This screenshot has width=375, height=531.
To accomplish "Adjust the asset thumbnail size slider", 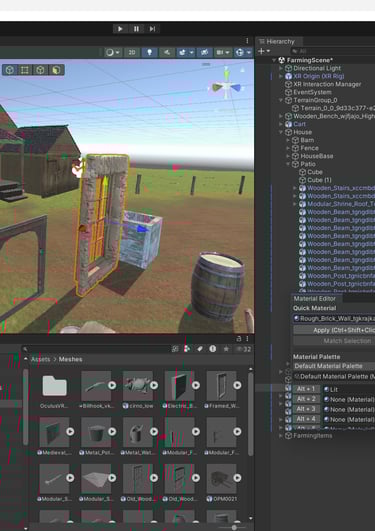I will (234, 528).
